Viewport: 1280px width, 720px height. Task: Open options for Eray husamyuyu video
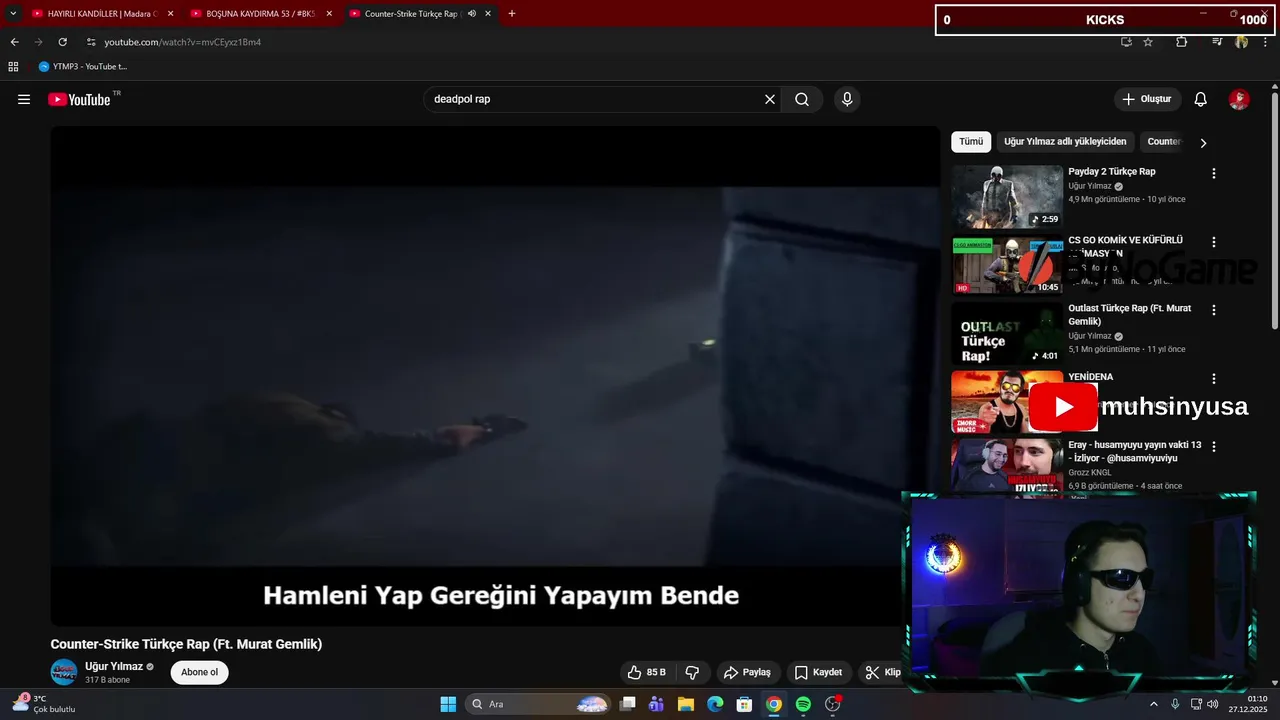pyautogui.click(x=1214, y=447)
